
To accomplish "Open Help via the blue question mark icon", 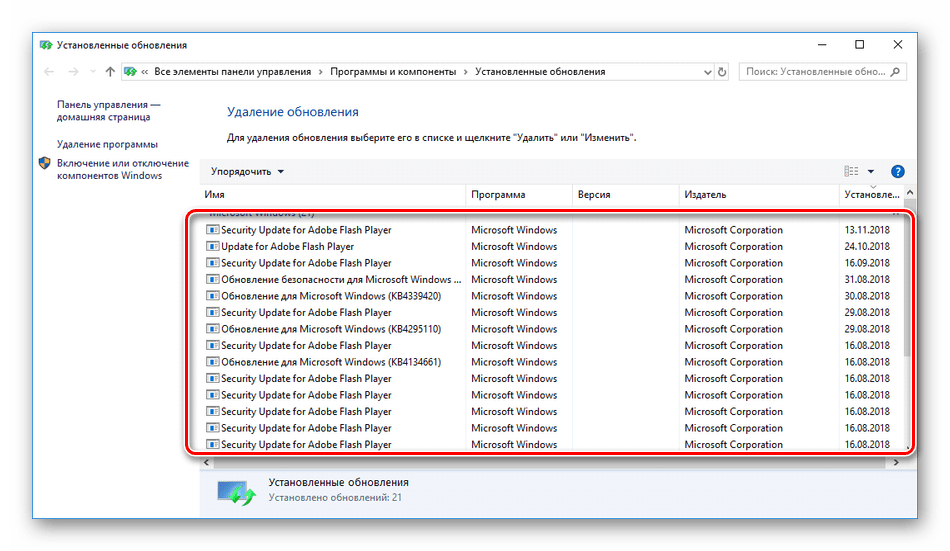I will pyautogui.click(x=897, y=172).
